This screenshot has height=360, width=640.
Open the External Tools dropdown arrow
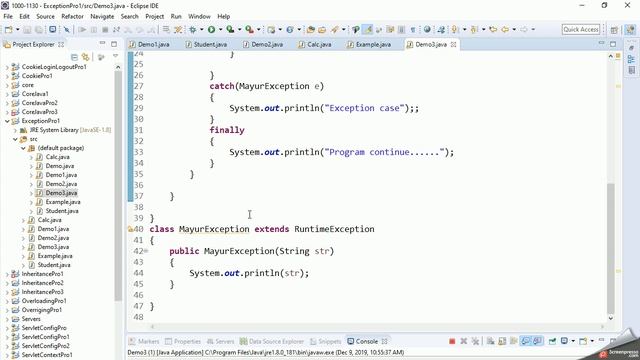coord(258,29)
